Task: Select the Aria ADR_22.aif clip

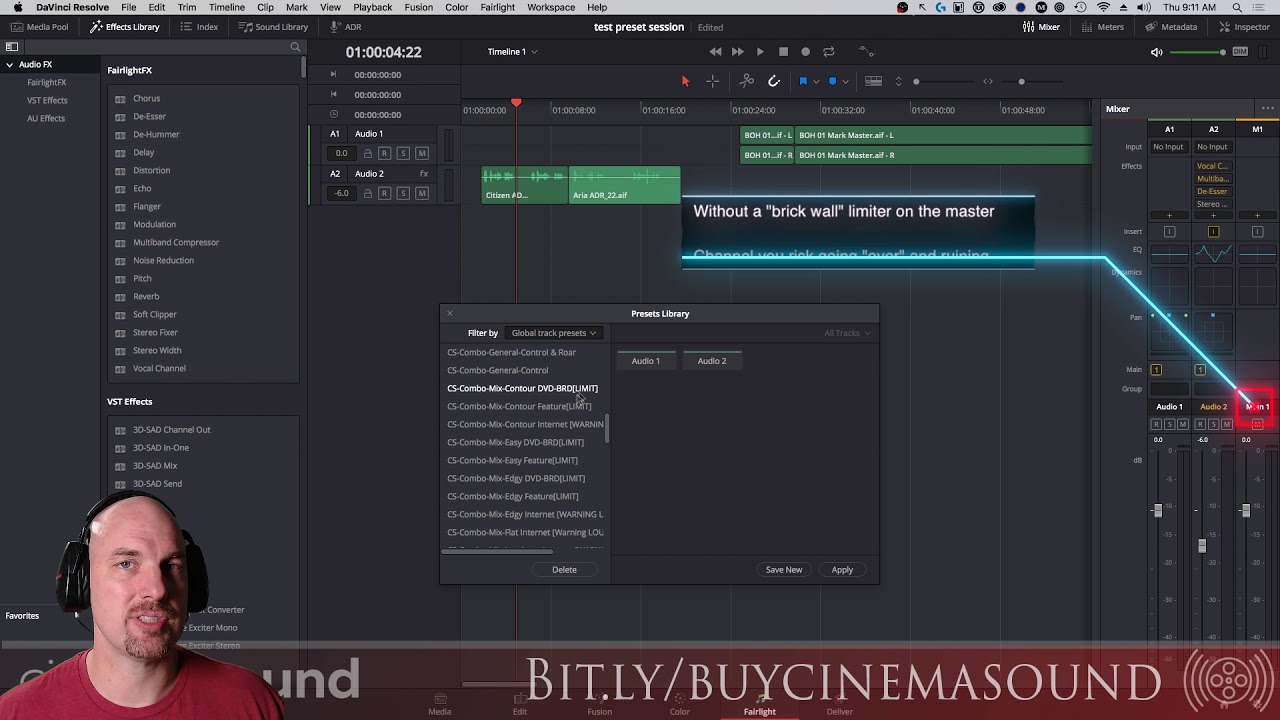Action: click(625, 185)
